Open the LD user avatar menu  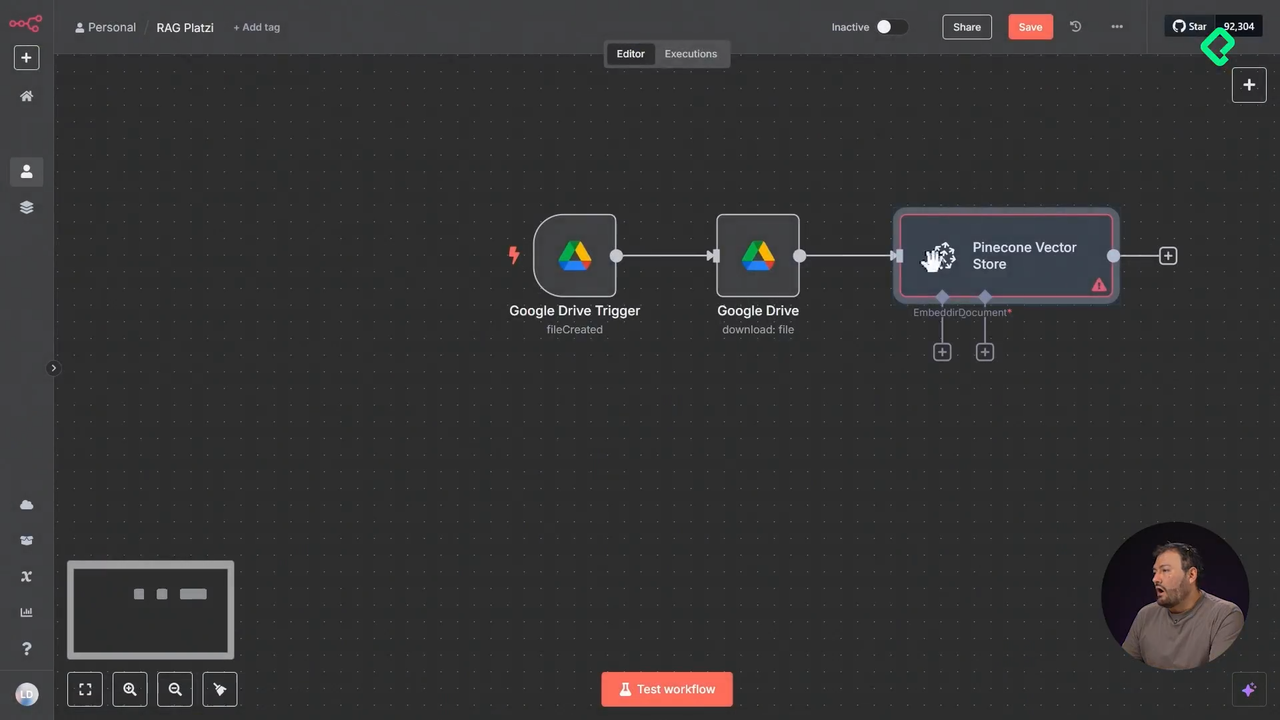(x=26, y=694)
